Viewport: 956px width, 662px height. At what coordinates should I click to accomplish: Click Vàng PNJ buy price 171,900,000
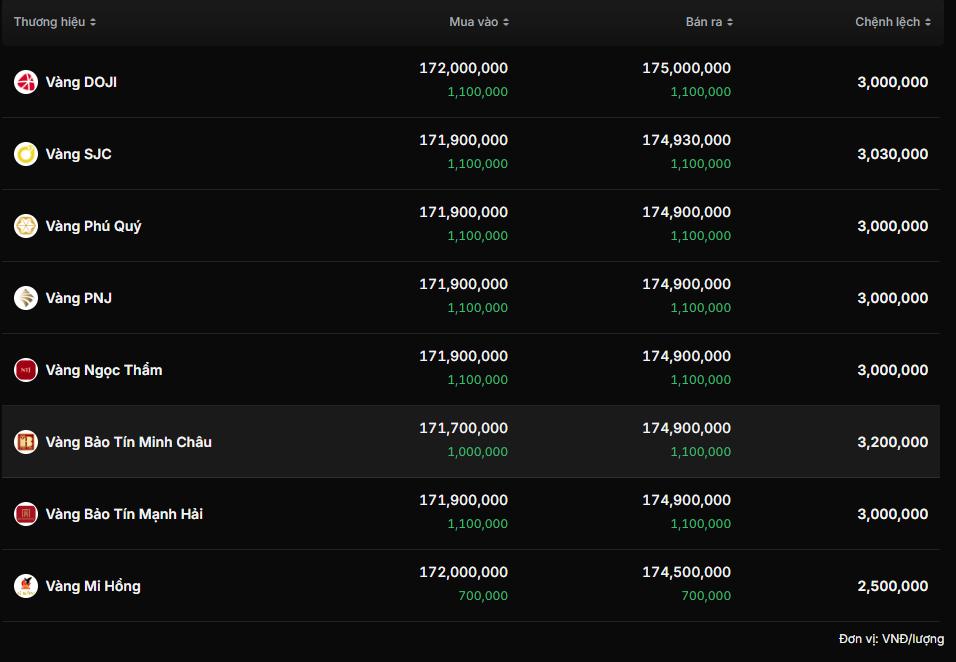[x=463, y=284]
